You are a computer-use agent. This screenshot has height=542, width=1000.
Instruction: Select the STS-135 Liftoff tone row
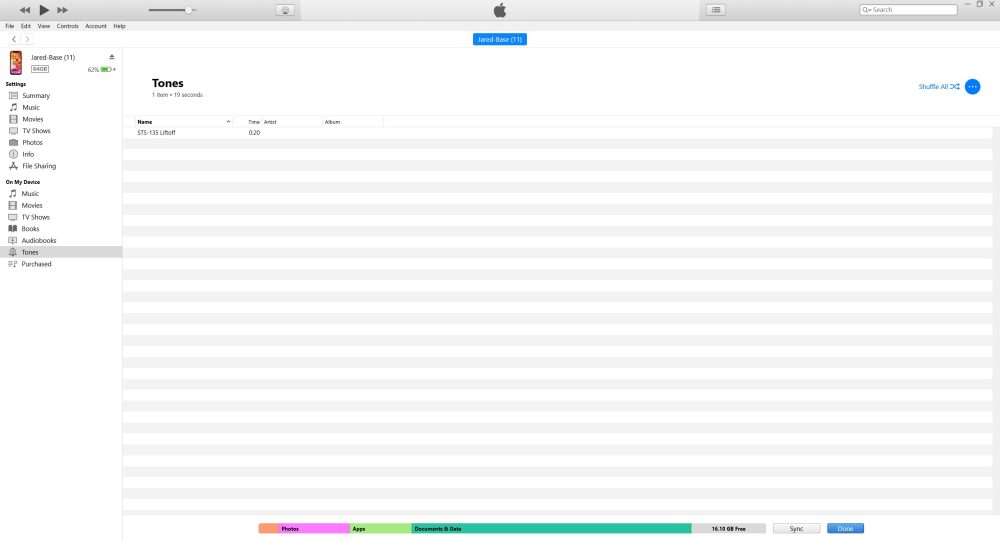tap(558, 133)
